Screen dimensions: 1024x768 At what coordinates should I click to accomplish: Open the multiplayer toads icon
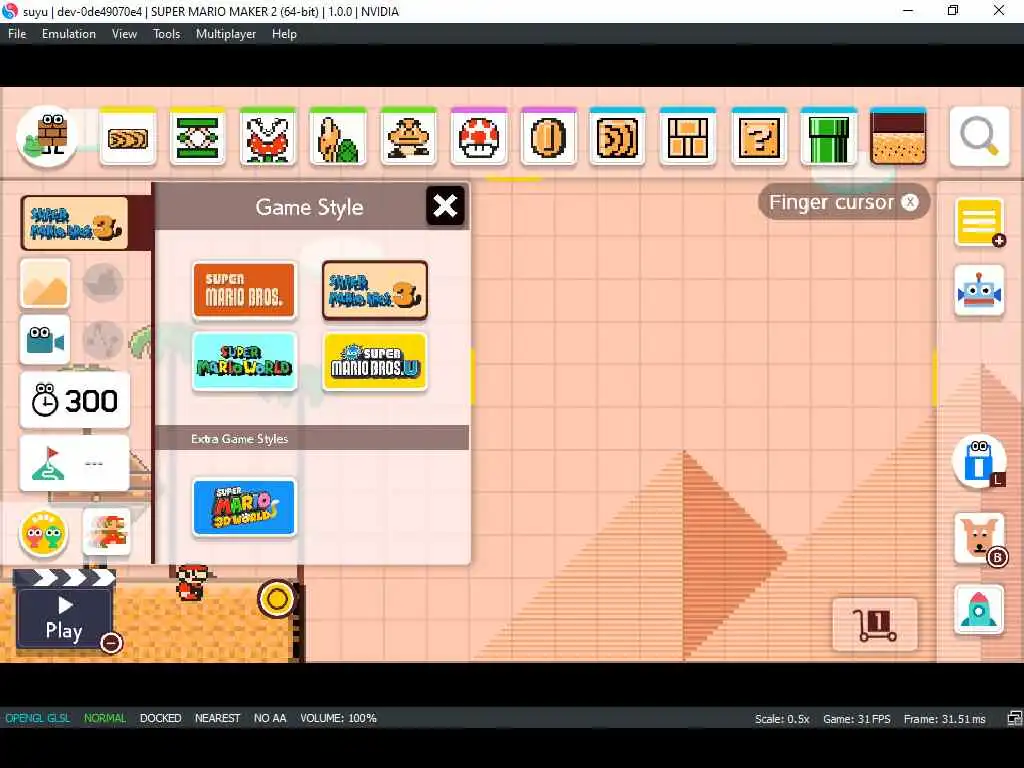click(x=44, y=534)
